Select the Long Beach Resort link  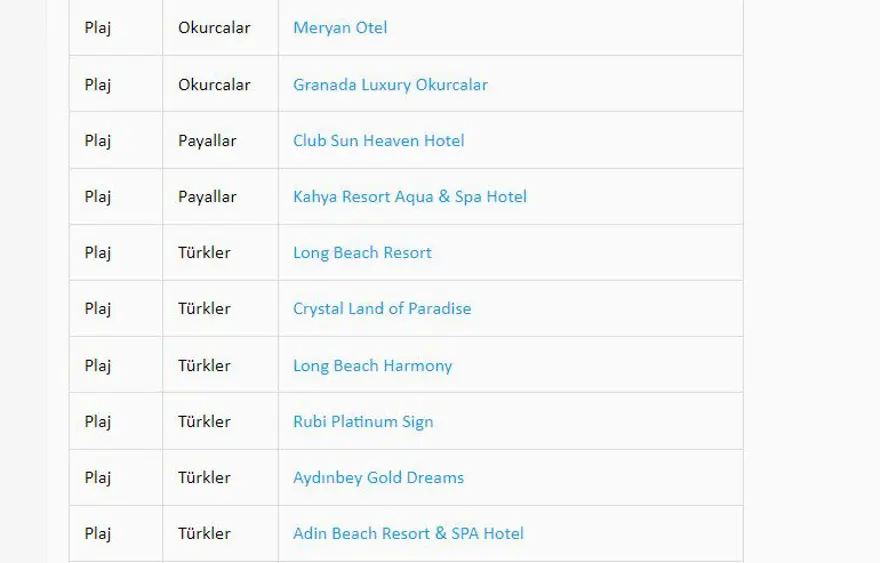coord(362,253)
